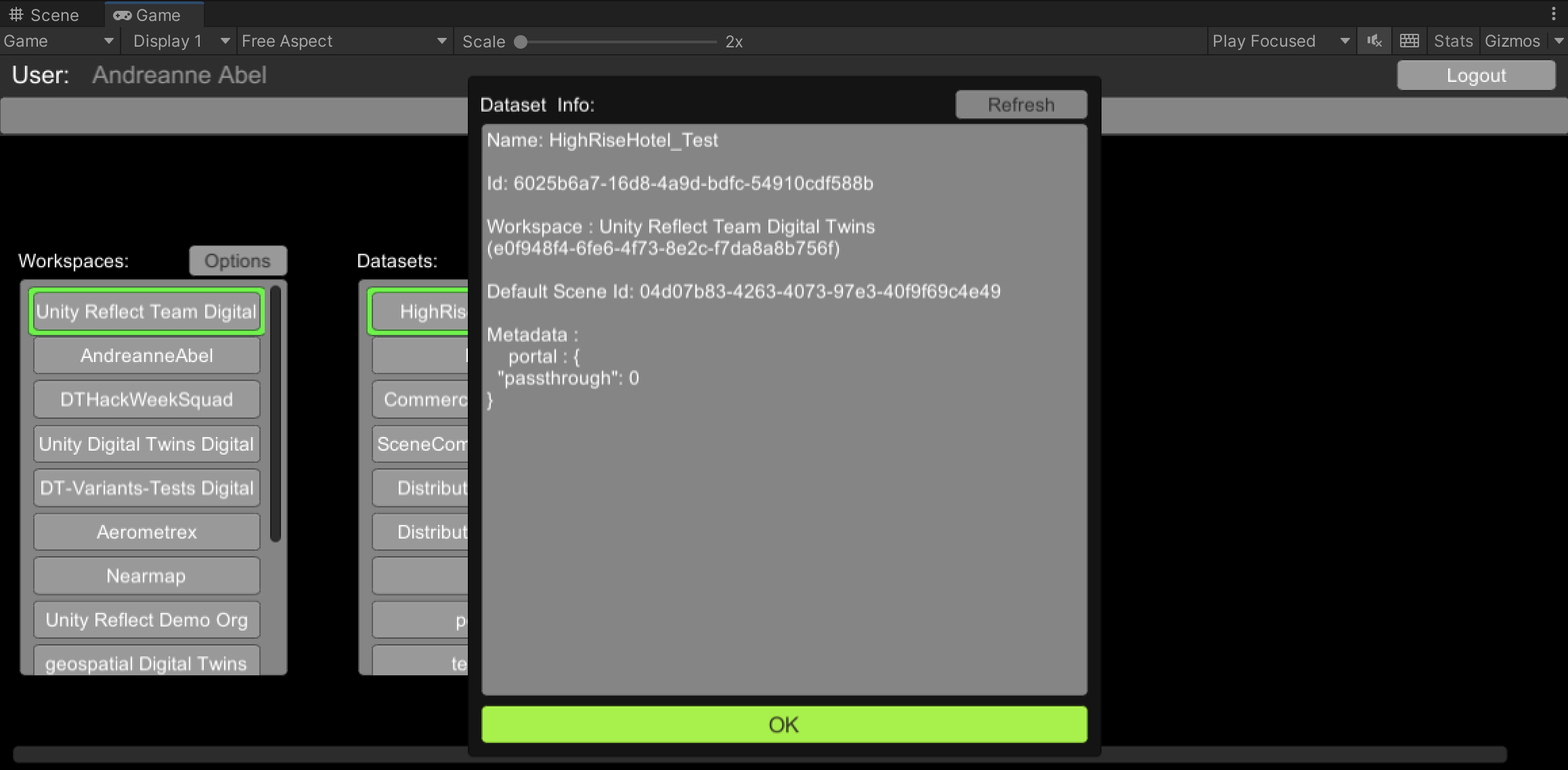Image resolution: width=1568 pixels, height=770 pixels.
Task: Select the Unity Reflect Team Digital workspace
Action: coord(146,311)
